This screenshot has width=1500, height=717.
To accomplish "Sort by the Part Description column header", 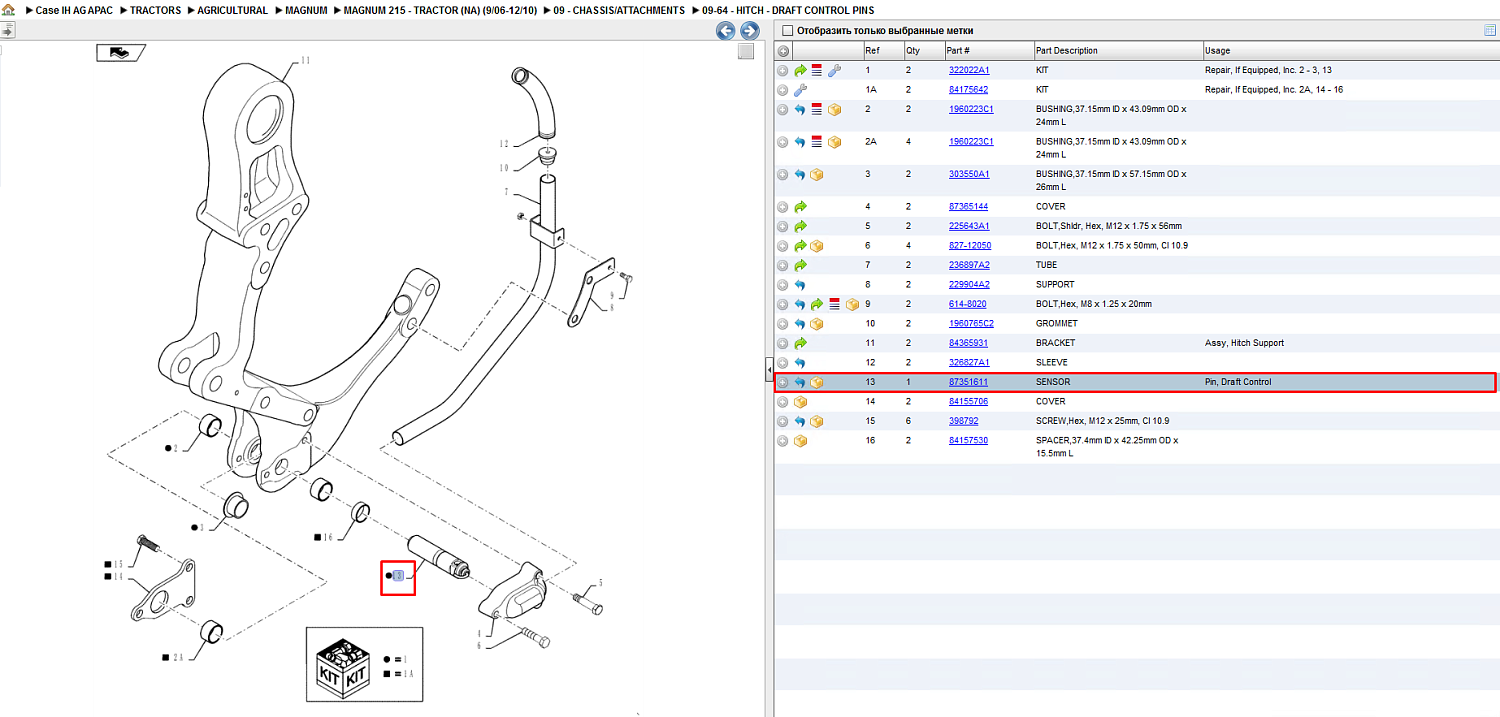I will (1117, 51).
